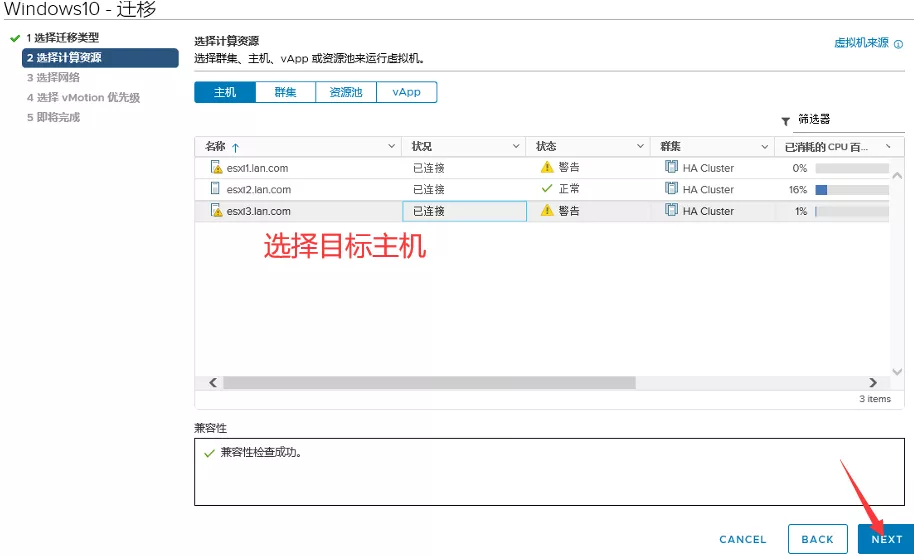Open the vApp tab
914x556 pixels.
pos(406,92)
